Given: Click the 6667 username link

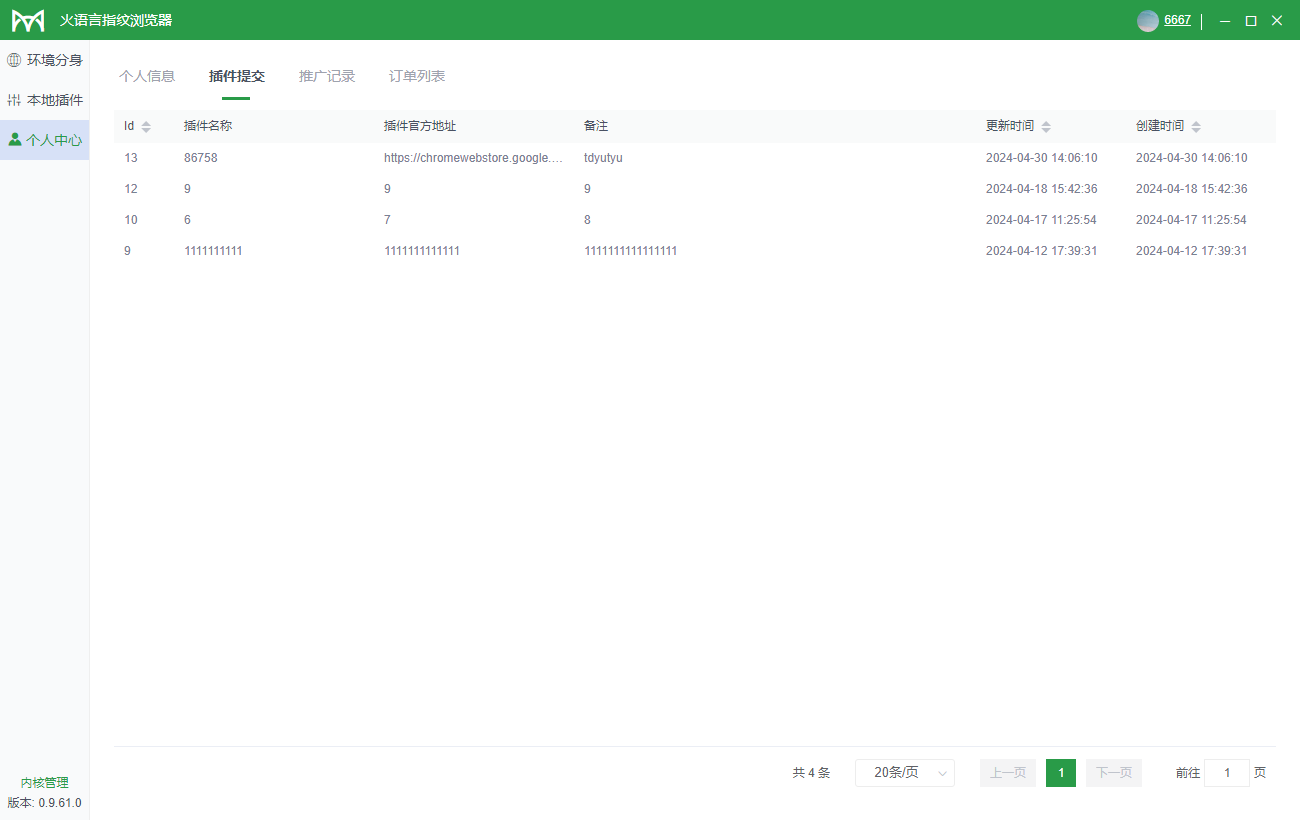Looking at the screenshot, I should (1177, 20).
